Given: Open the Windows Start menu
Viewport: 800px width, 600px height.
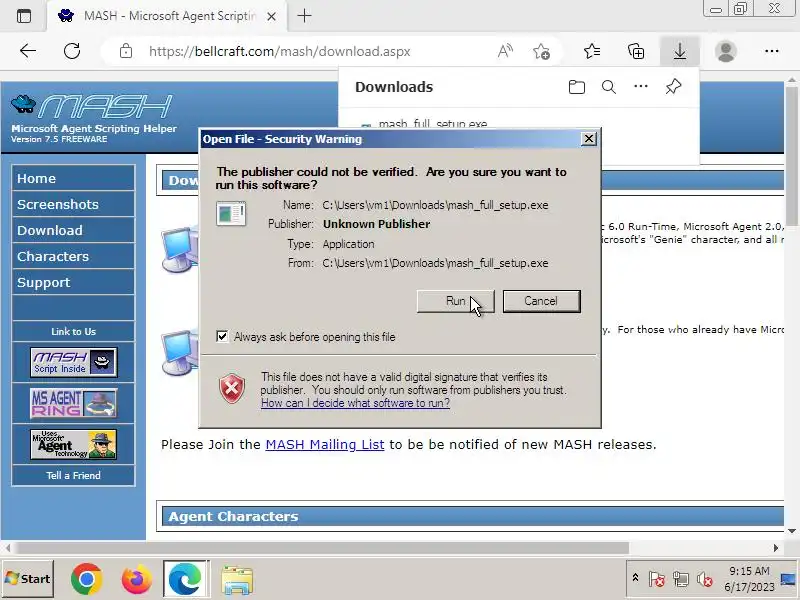Looking at the screenshot, I should click(x=28, y=579).
